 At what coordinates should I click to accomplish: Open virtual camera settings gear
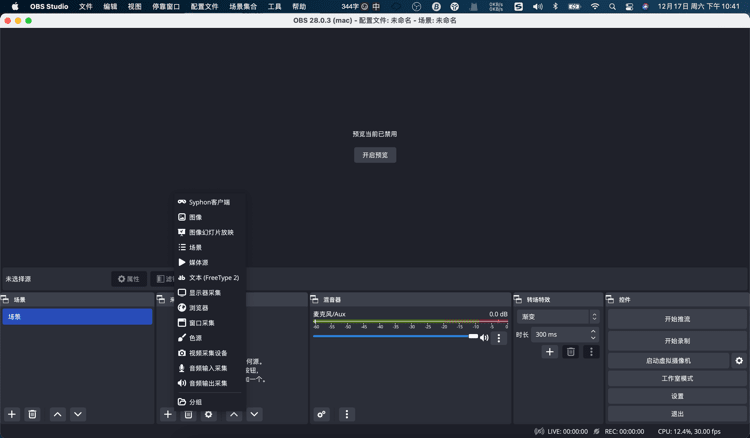tap(739, 361)
